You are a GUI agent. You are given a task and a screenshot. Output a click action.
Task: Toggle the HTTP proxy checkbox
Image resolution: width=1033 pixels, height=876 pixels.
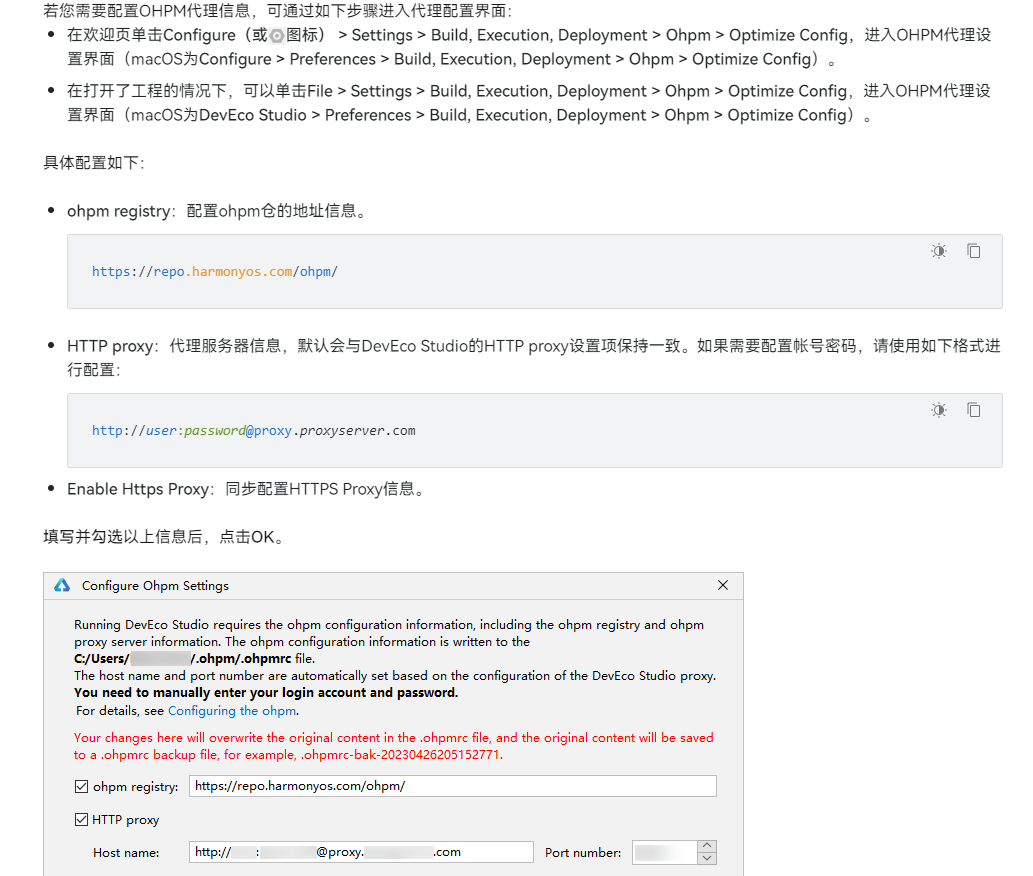82,819
